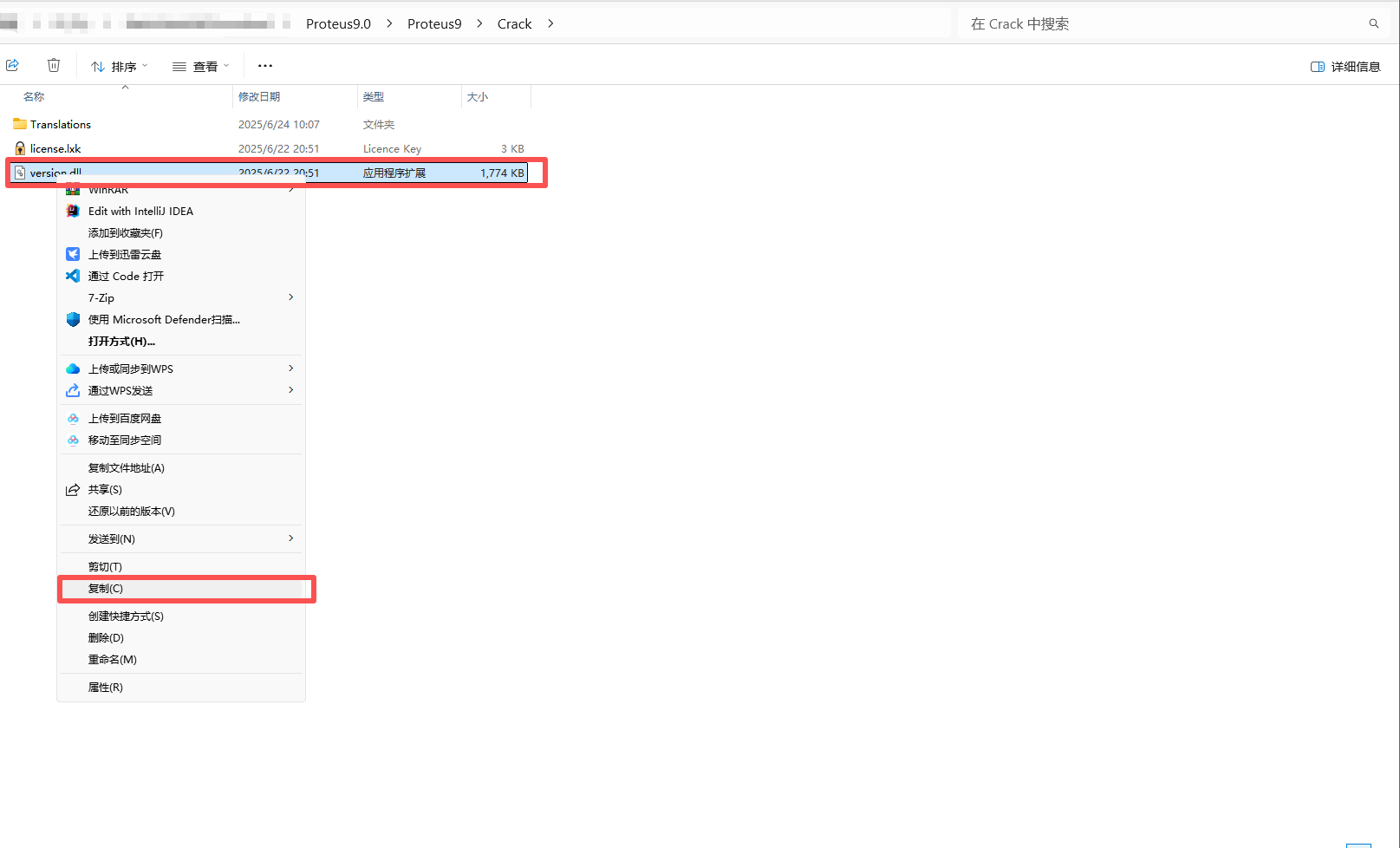The height and width of the screenshot is (848, 1400).
Task: Choose 通过 Code 打开 from context menu
Action: [x=181, y=276]
